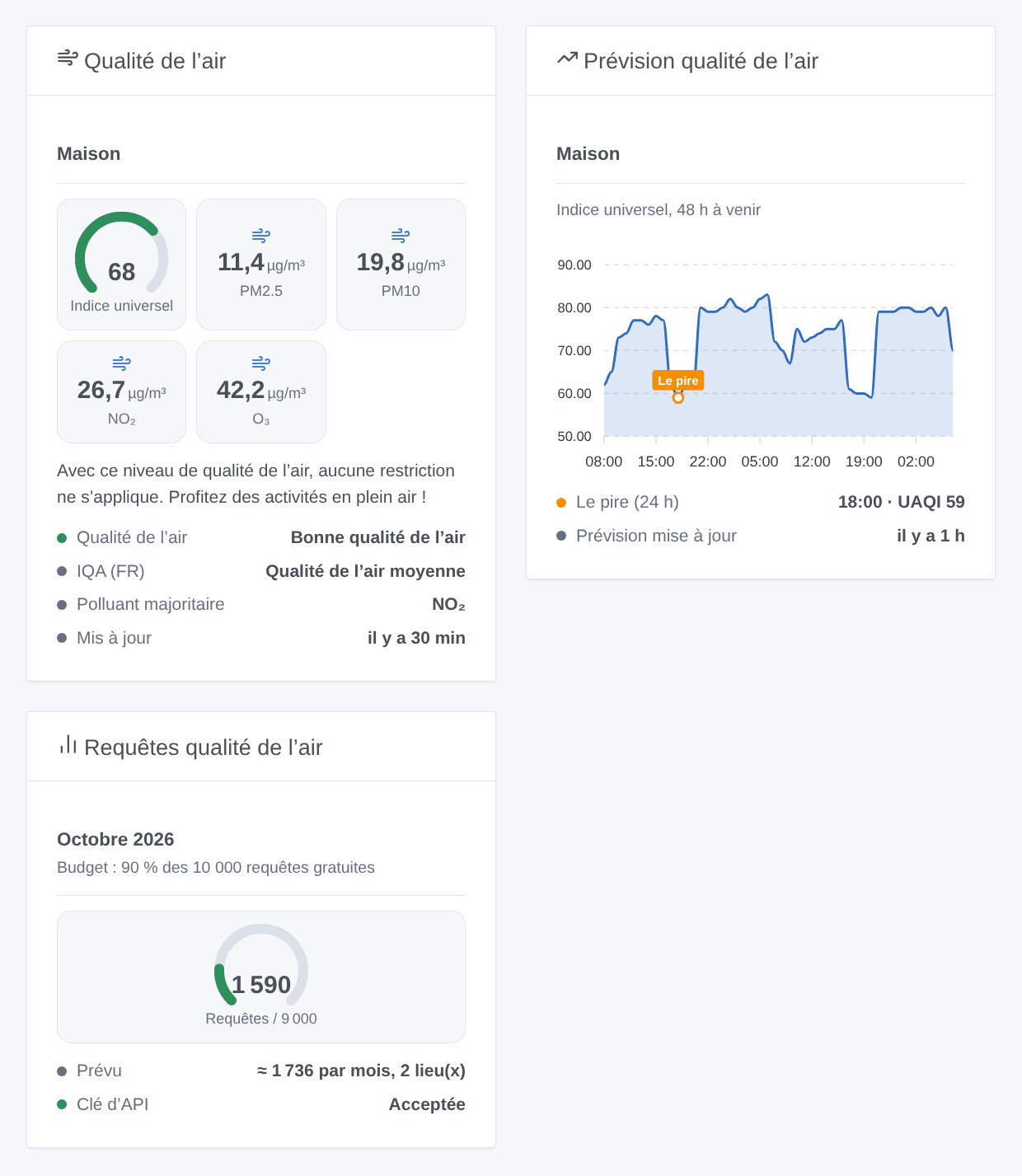This screenshot has width=1022, height=1176.
Task: Click the green dot next to Clé d'API
Action: (62, 1104)
